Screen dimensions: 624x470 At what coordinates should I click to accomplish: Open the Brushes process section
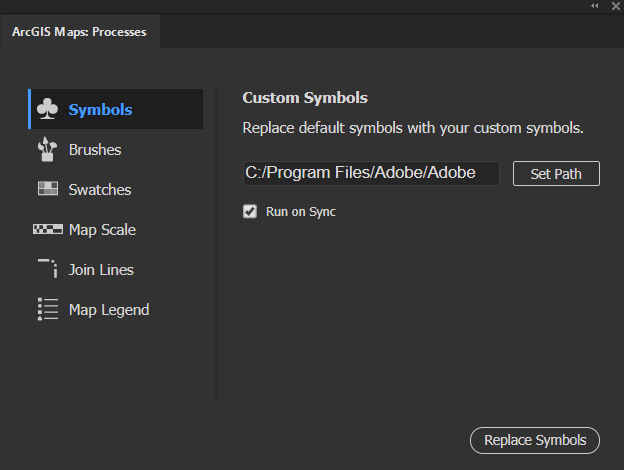point(115,150)
